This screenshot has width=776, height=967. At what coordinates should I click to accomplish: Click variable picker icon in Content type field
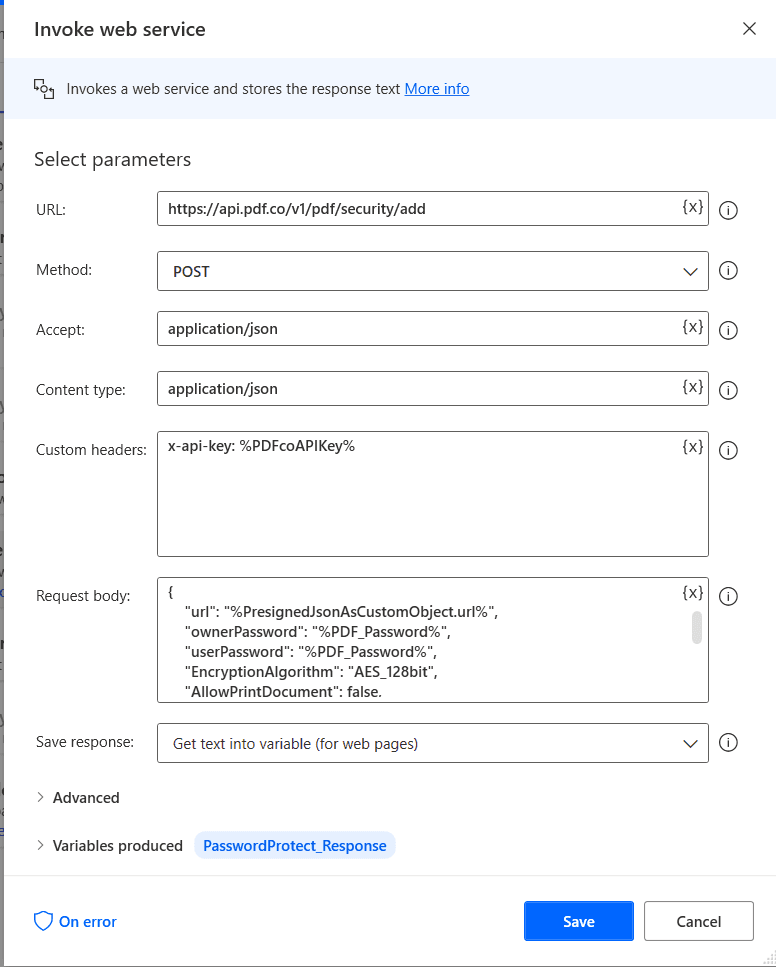(692, 387)
